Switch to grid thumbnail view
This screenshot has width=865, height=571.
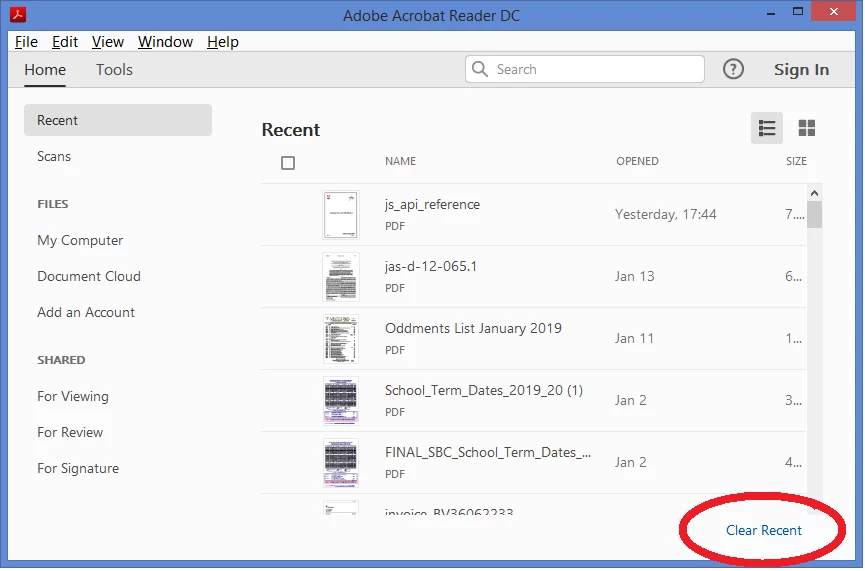click(807, 128)
